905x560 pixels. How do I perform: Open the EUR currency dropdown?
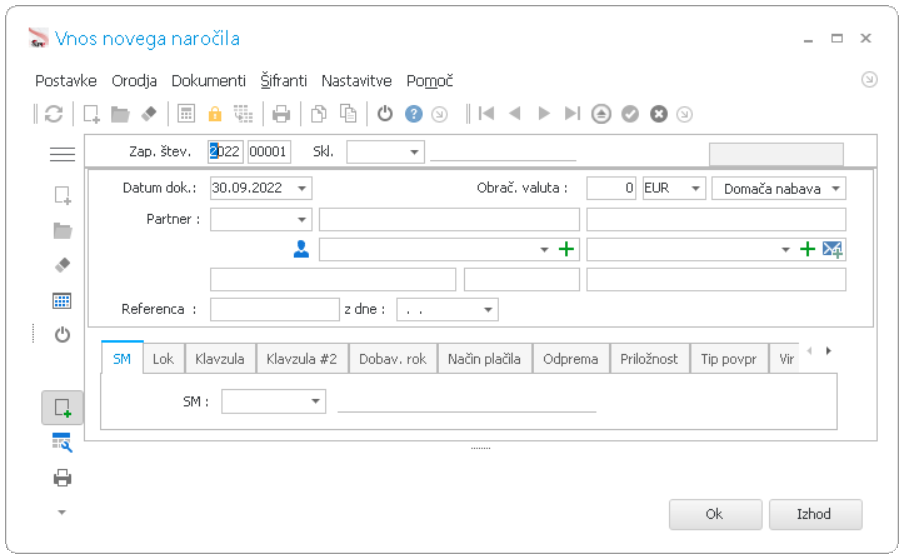point(695,188)
